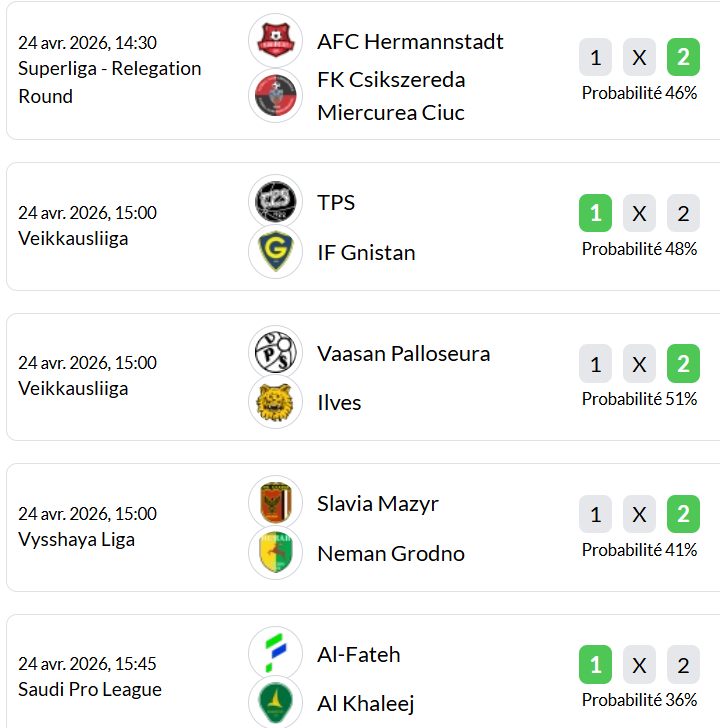Screen dimensions: 720x728
Task: Click the Slavia Mazyr team crest
Action: 275,502
